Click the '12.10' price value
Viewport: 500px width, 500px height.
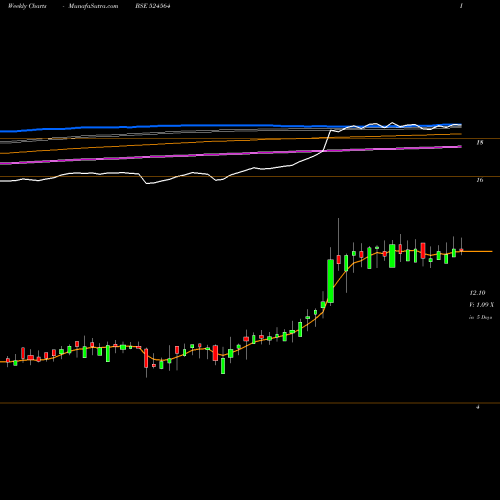click(477, 293)
